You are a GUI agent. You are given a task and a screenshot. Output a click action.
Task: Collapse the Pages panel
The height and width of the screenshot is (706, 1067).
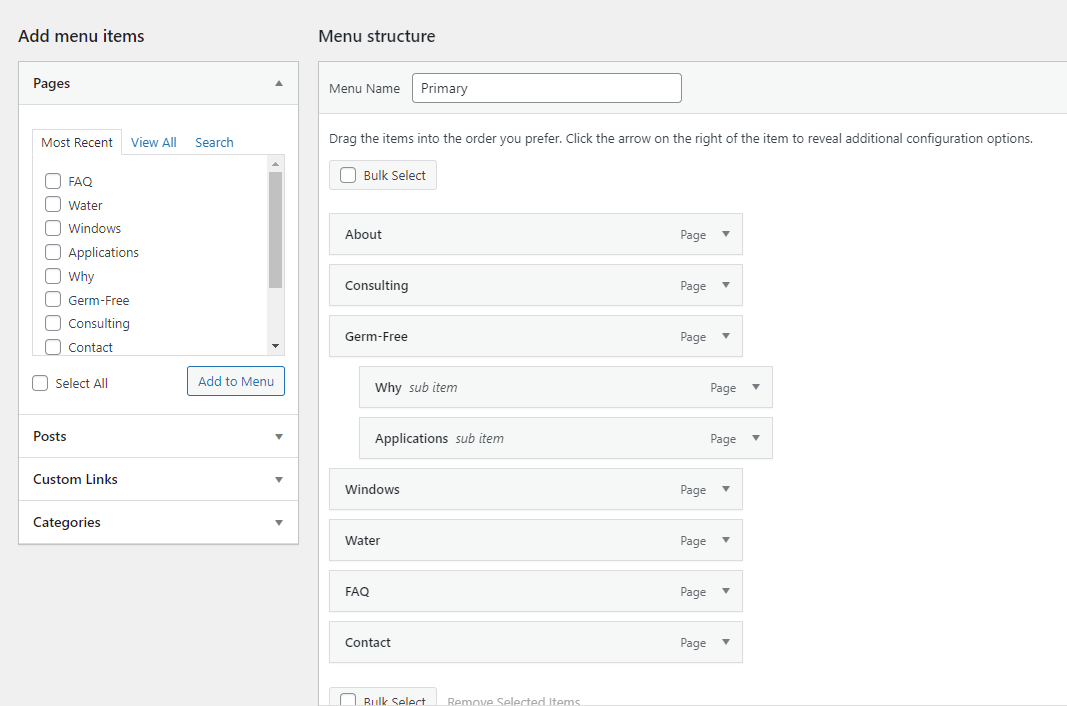[x=279, y=83]
